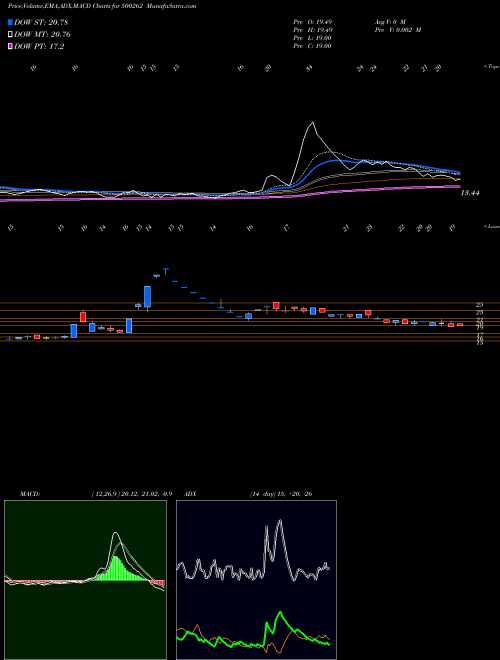
Task: Click the 'Pre V: 0.002 M' volume text
Action: [397, 30]
